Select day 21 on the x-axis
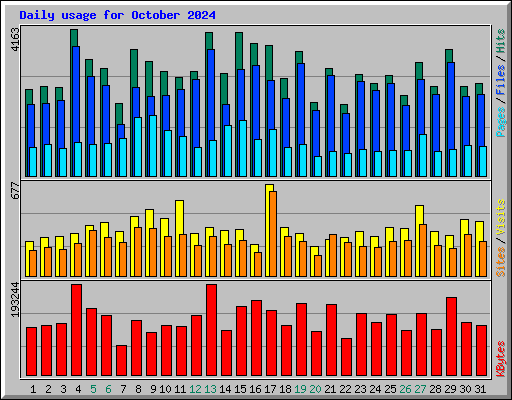Screen dimensions: 512x400 (x=330, y=389)
